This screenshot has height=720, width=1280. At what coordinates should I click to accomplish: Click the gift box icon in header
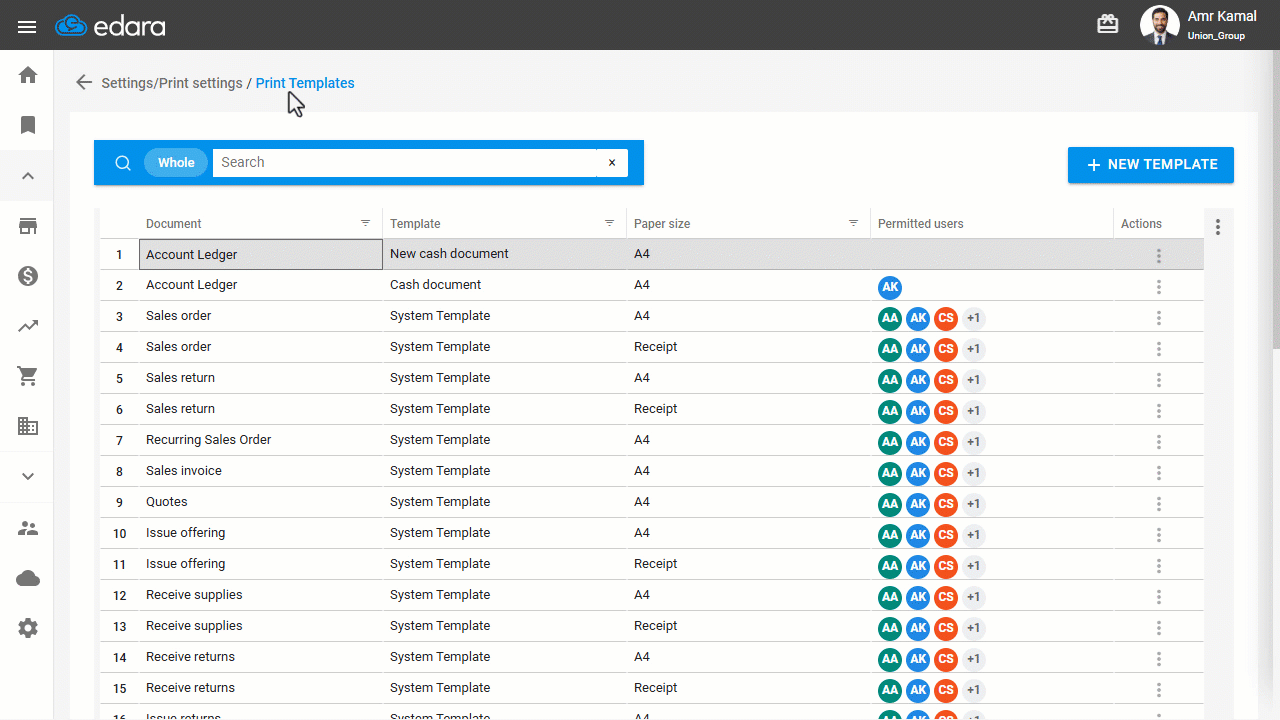(1108, 24)
